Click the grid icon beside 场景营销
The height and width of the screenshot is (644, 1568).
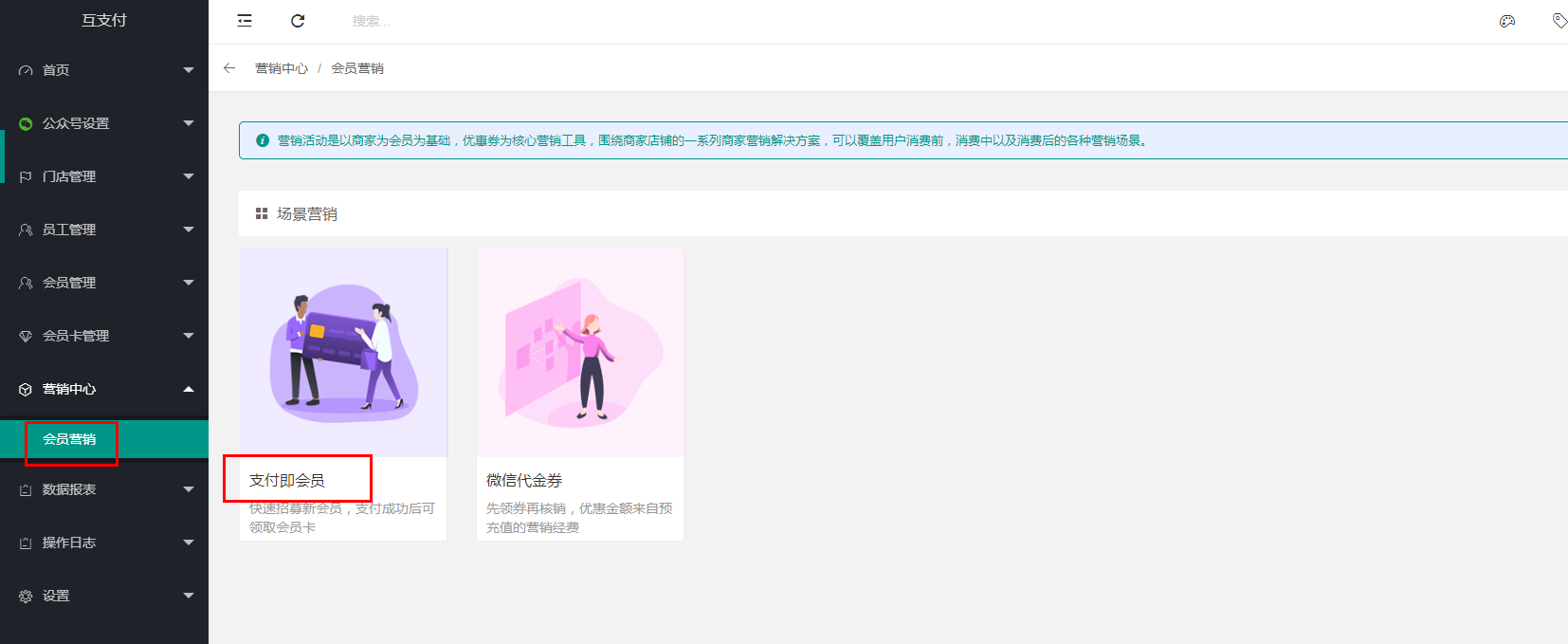262,214
